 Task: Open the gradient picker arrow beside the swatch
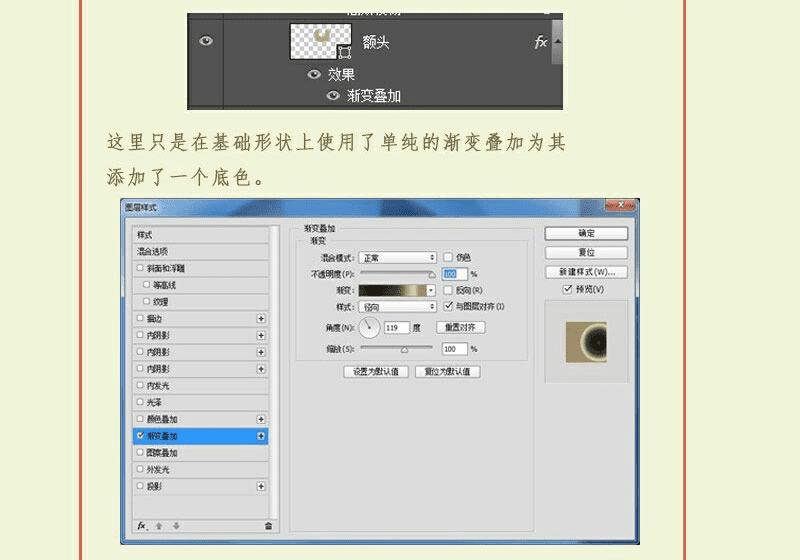point(431,290)
